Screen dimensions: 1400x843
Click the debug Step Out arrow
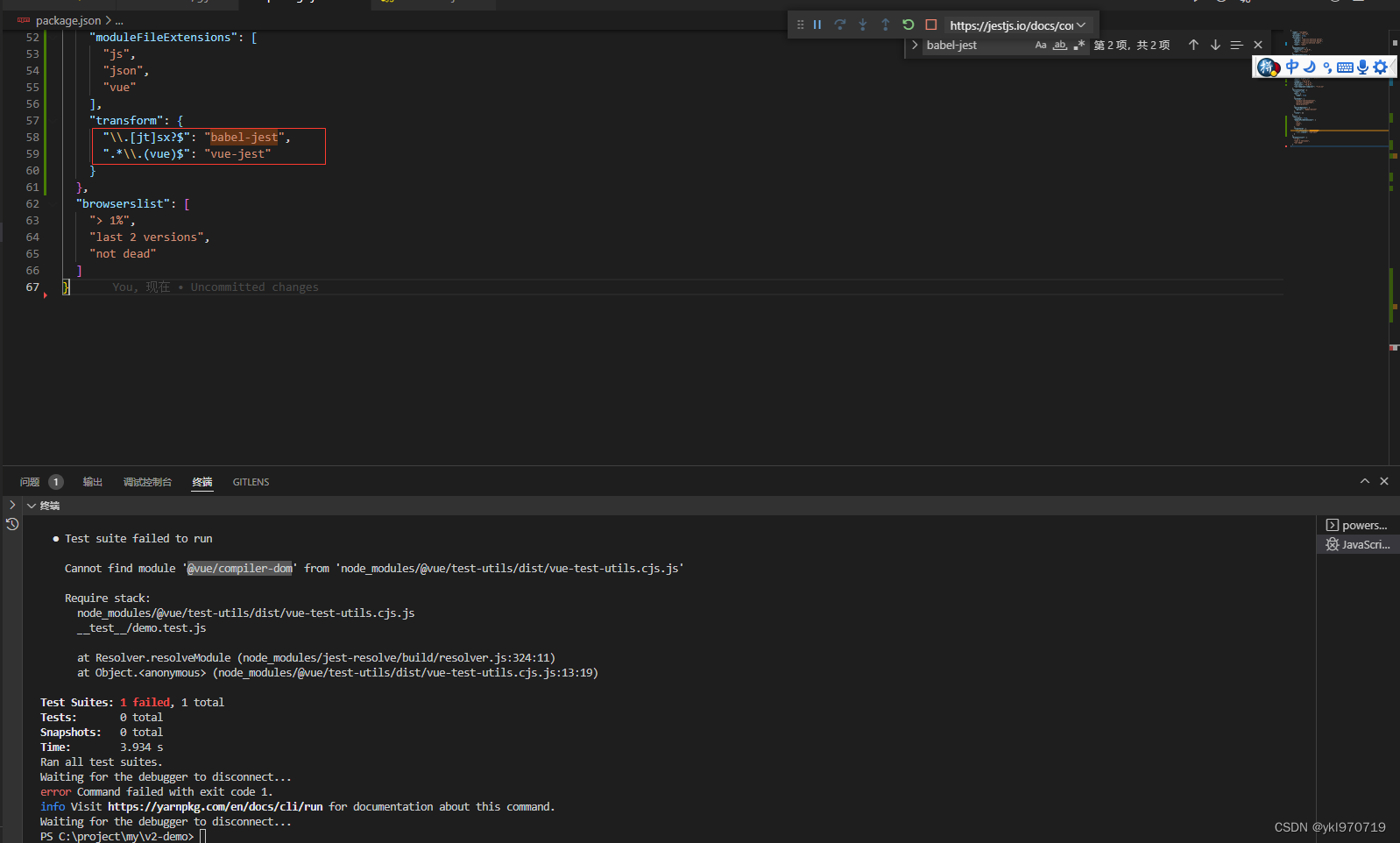885,25
